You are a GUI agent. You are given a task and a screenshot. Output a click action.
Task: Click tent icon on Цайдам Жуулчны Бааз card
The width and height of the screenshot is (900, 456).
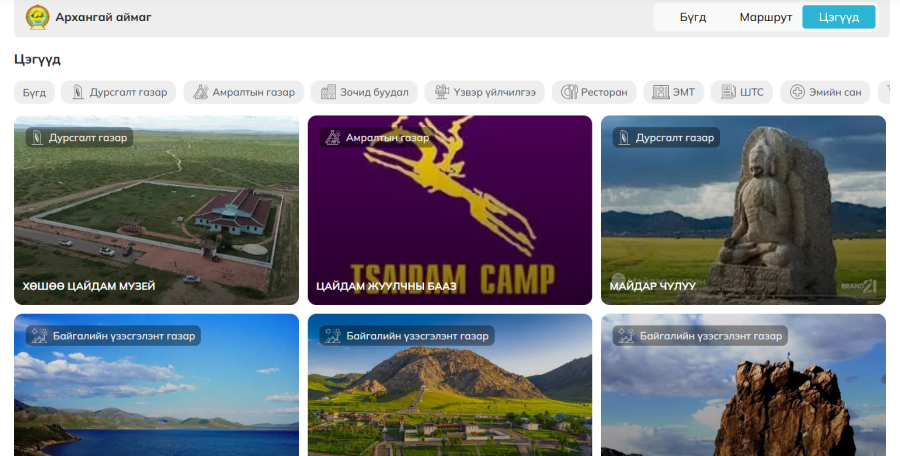tap(332, 138)
